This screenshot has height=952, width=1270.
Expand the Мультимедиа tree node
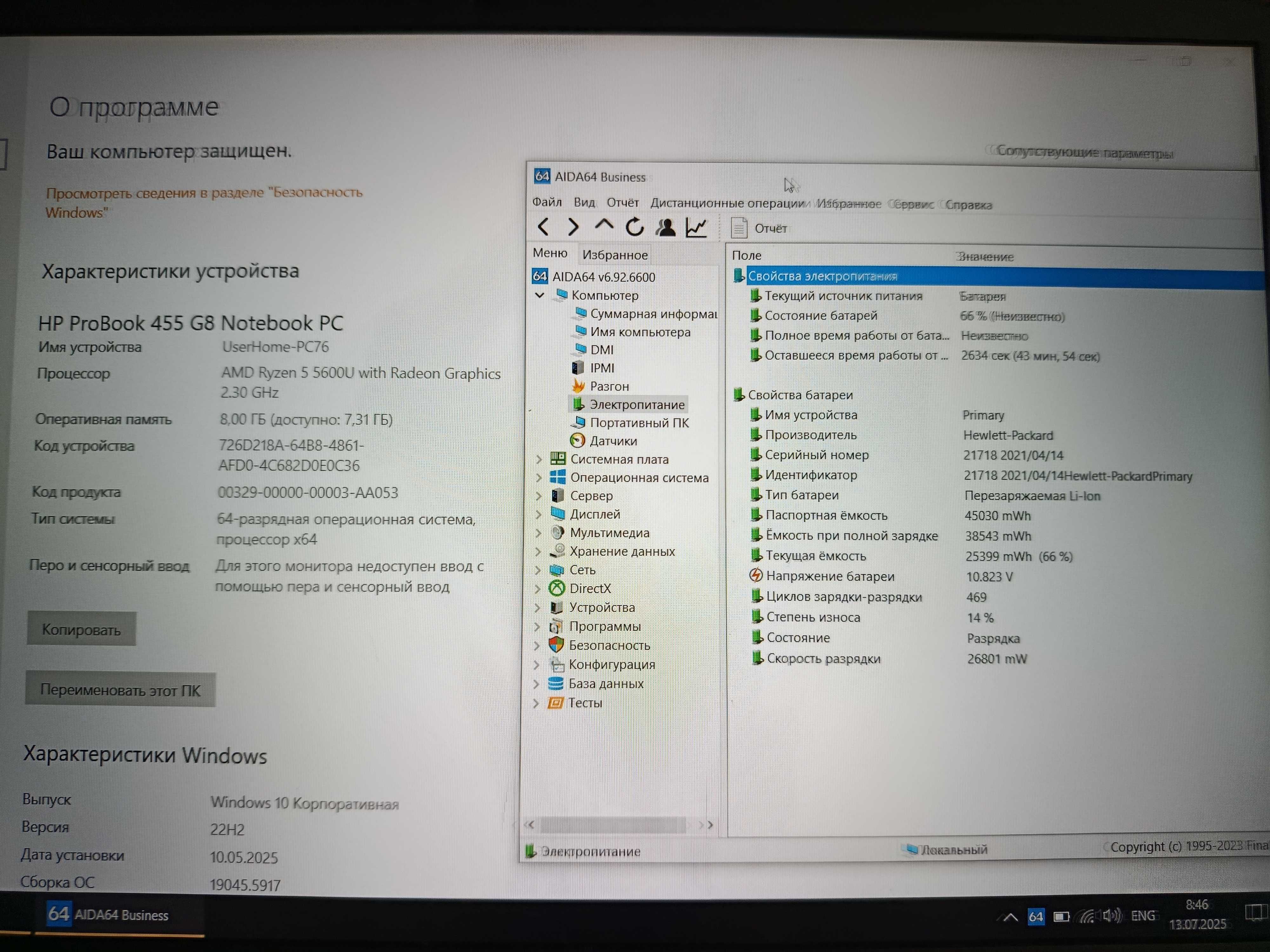pos(538,532)
